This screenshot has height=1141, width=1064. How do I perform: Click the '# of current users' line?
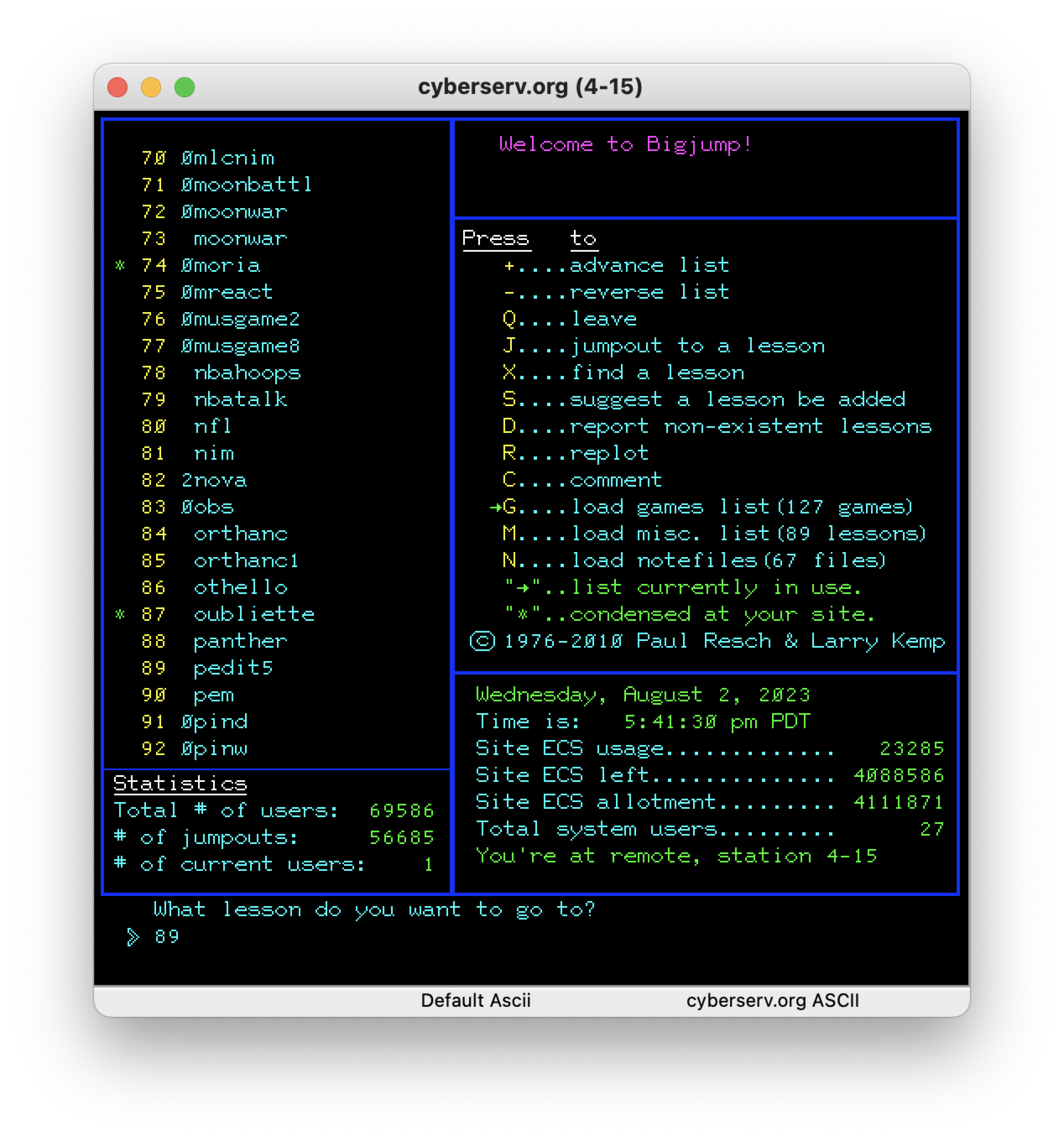[274, 864]
